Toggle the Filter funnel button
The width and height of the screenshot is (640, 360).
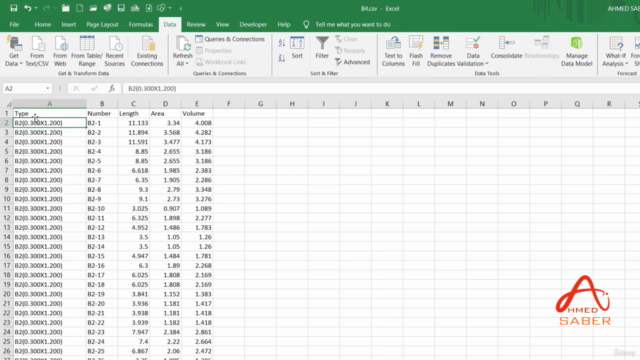pos(322,48)
